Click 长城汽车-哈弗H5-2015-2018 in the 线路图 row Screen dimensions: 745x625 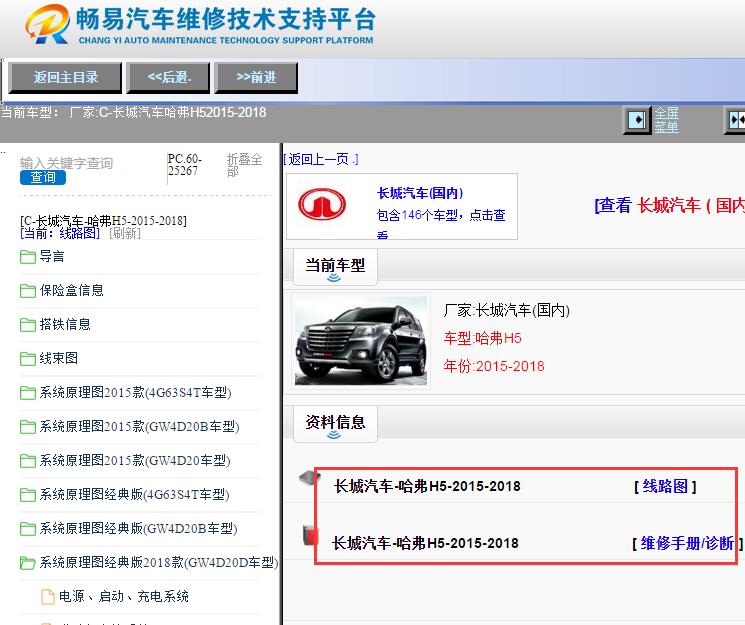pos(427,486)
